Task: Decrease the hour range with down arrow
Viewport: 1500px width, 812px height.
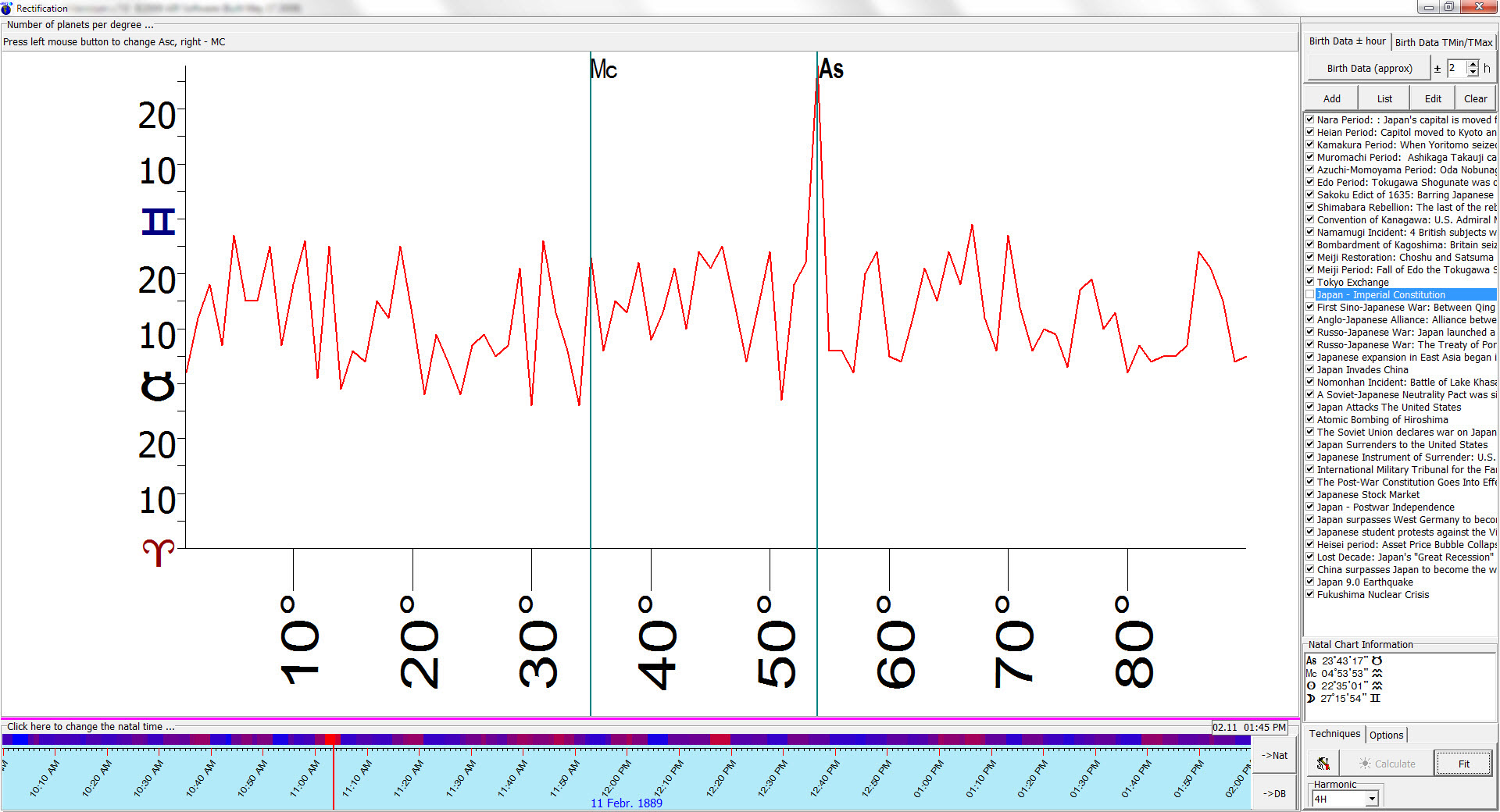Action: (x=1473, y=73)
